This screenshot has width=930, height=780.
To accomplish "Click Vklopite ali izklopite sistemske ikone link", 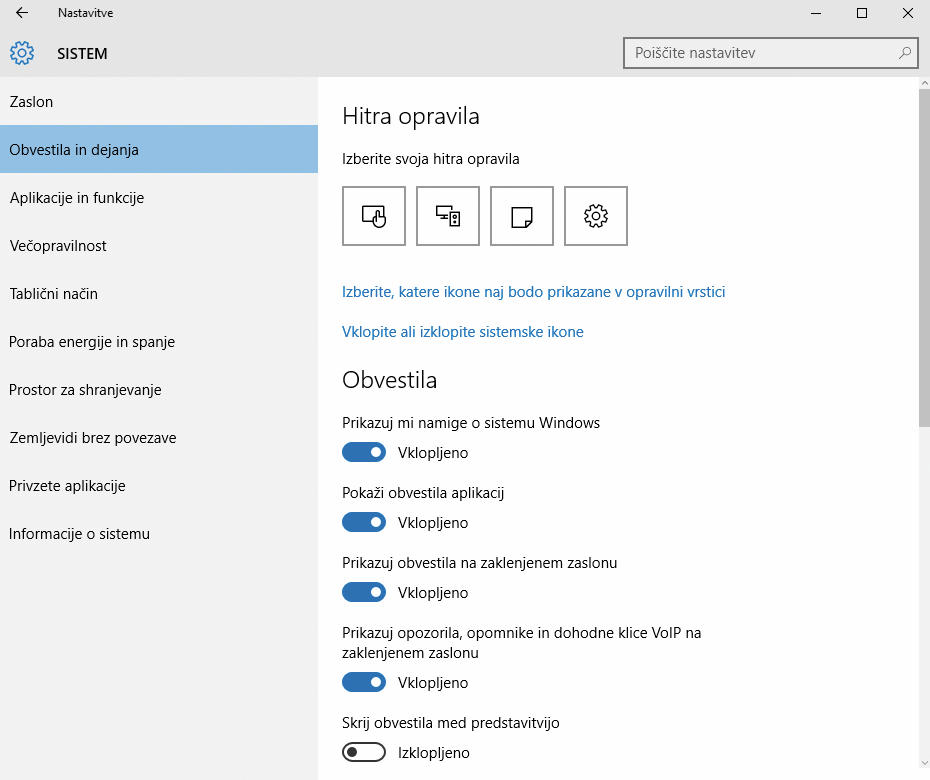I will tap(463, 332).
